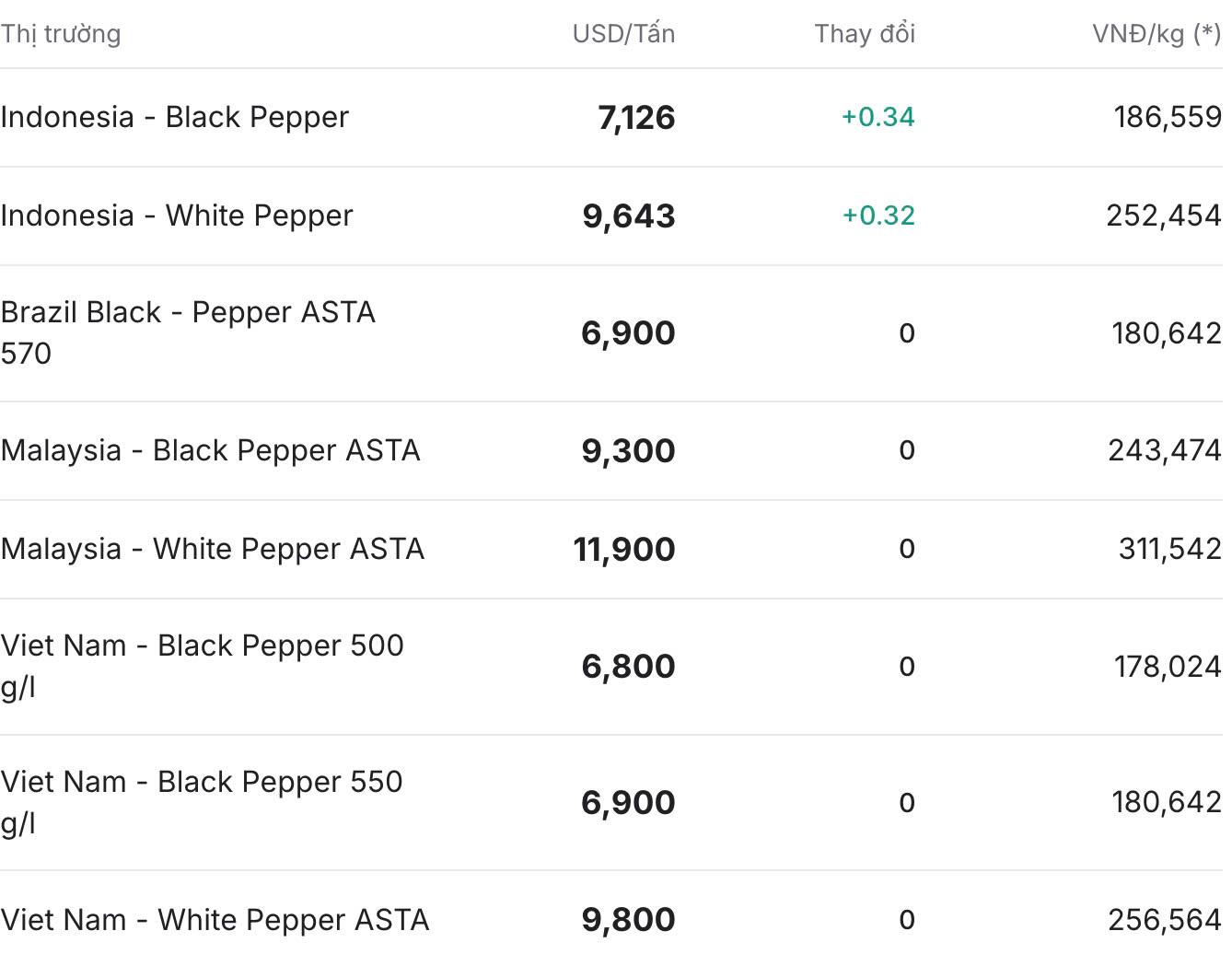Open Viet Nam - Black Pepper 550 g/l
1232x954 pixels.
[611, 803]
